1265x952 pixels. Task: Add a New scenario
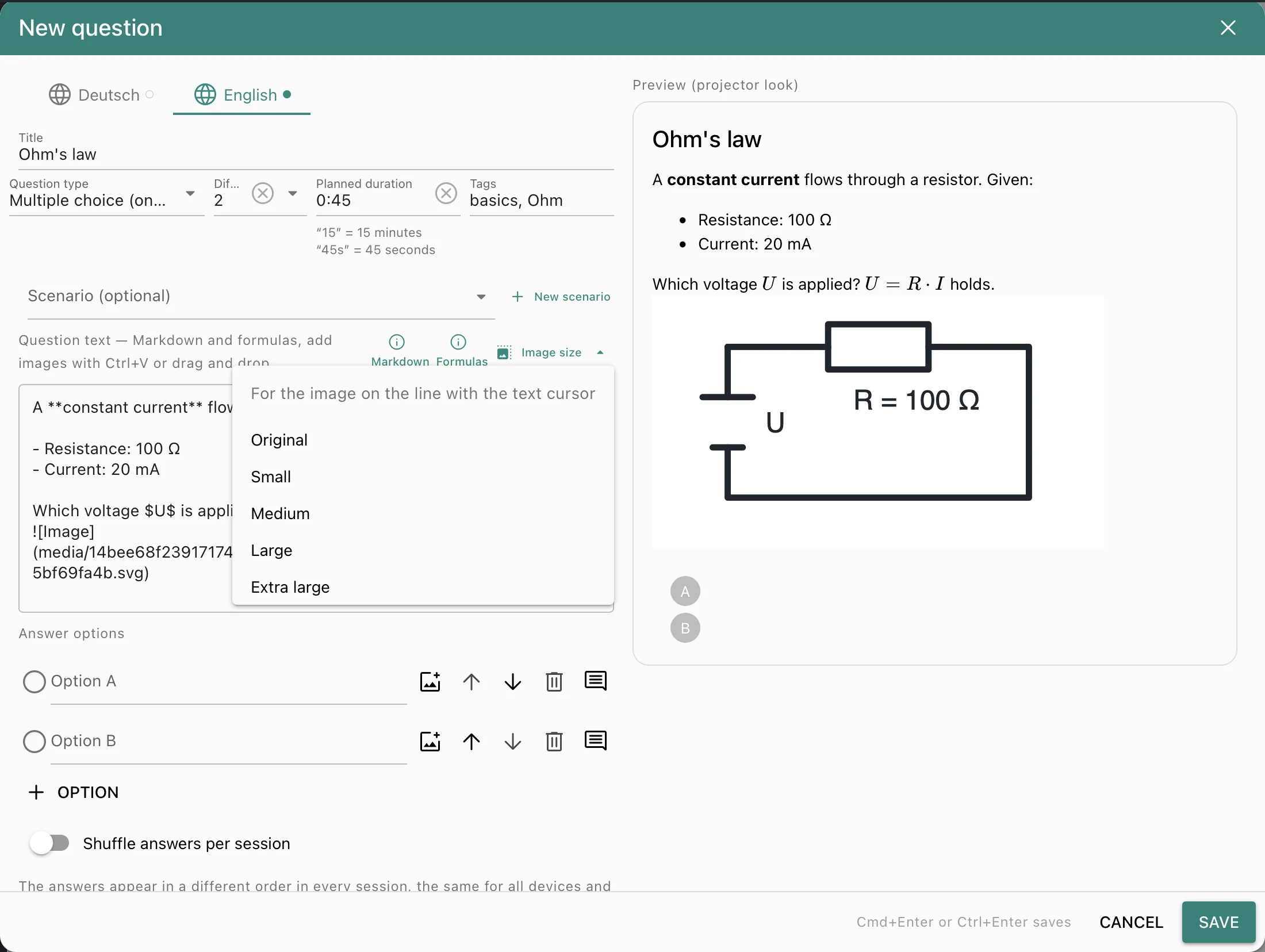(x=561, y=297)
